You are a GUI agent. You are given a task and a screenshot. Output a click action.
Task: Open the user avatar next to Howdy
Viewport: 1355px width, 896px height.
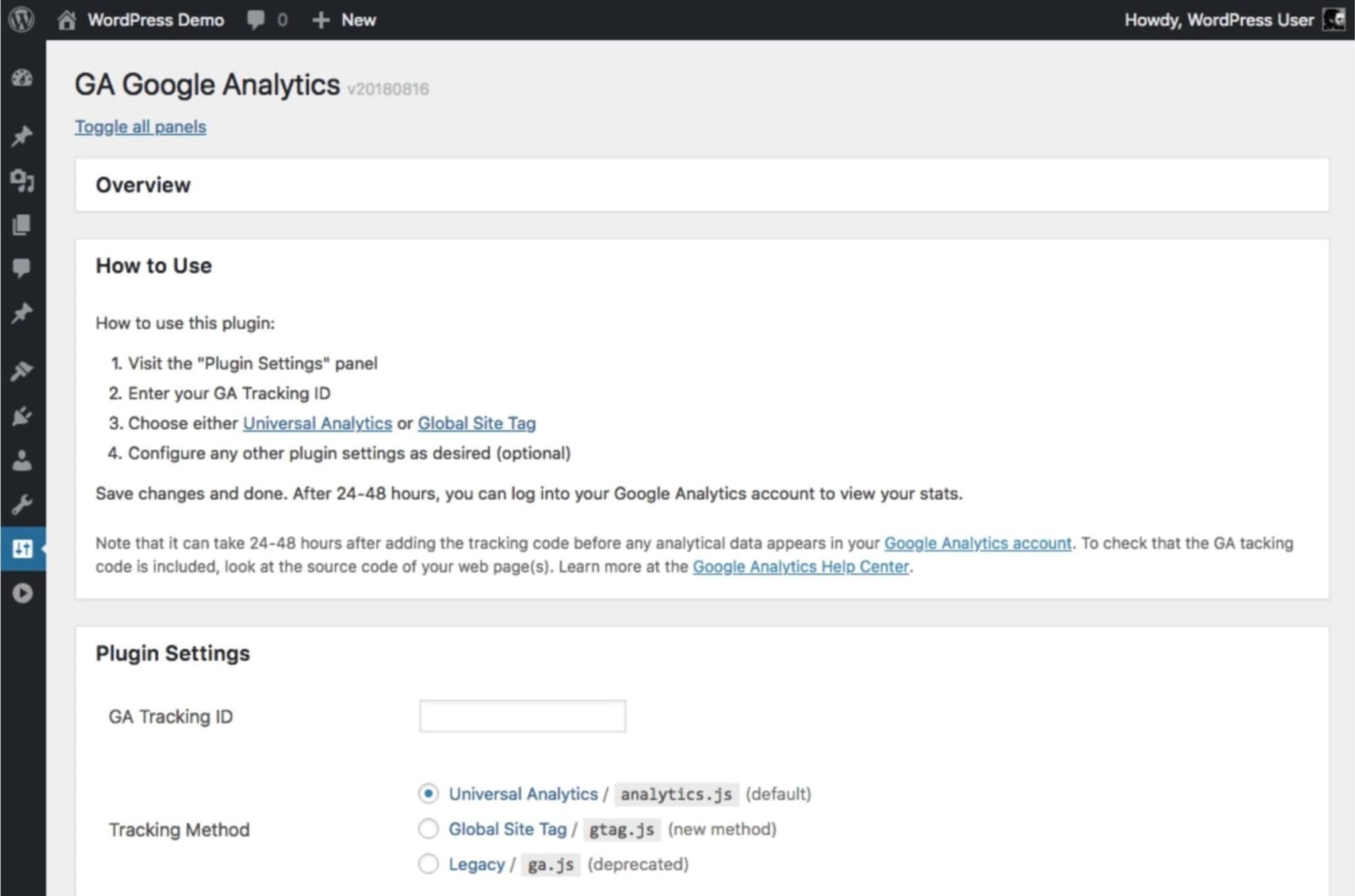coord(1333,19)
